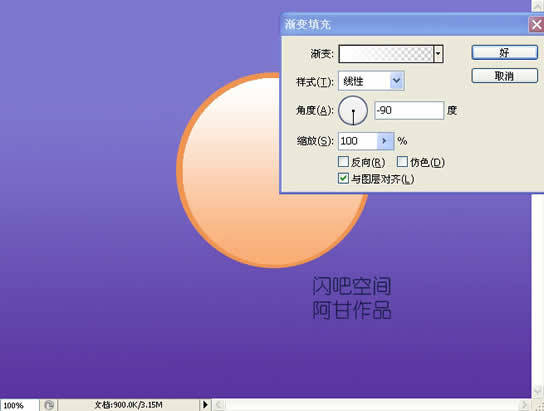The width and height of the screenshot is (544, 411).
Task: Click the 100% zoom field in status bar
Action: point(19,405)
